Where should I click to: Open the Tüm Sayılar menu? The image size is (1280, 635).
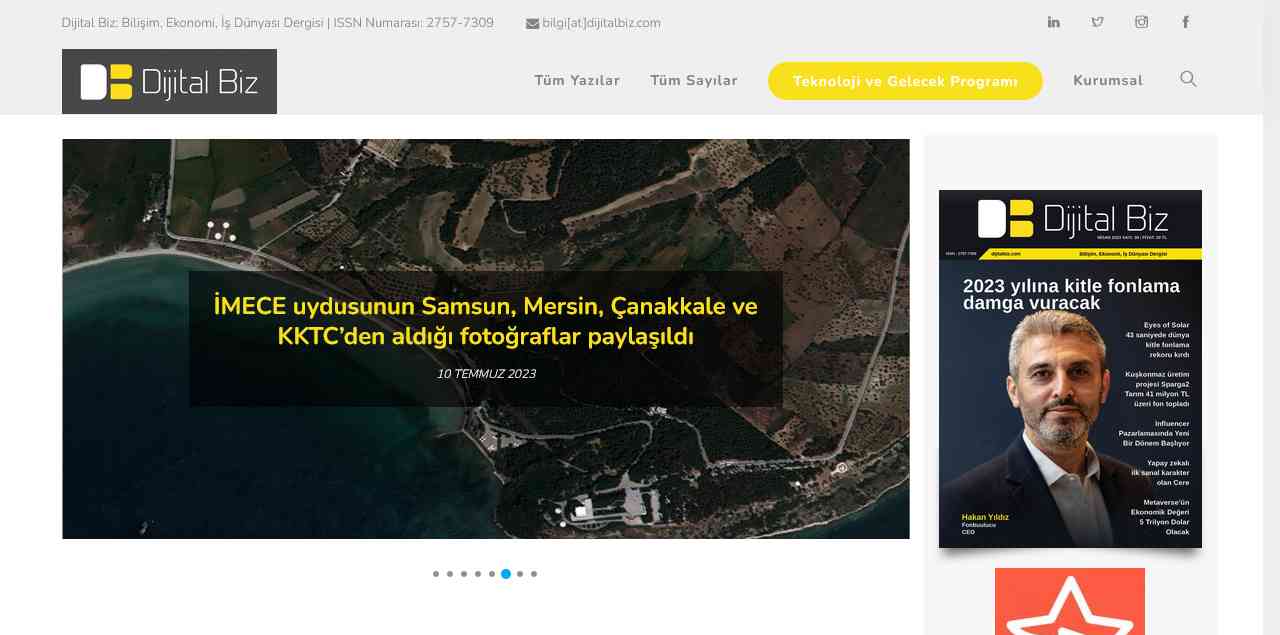click(694, 81)
